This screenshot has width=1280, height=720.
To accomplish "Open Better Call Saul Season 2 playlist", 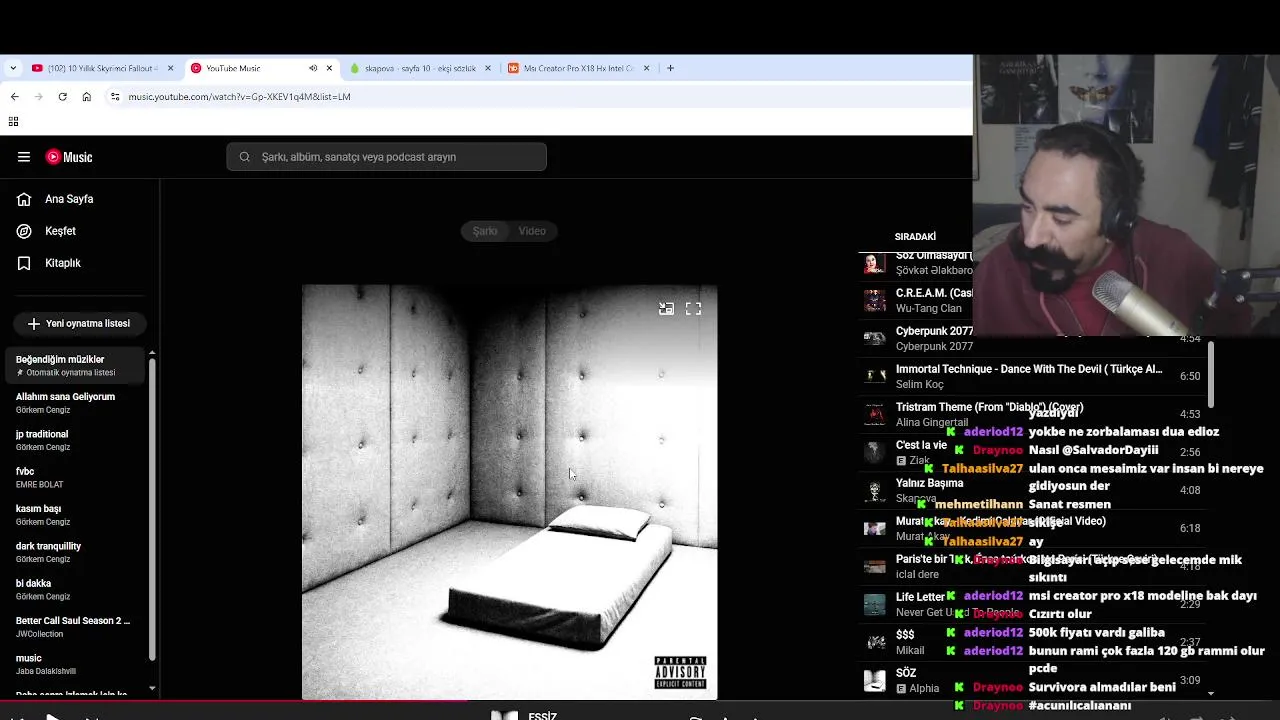I will pyautogui.click(x=75, y=627).
